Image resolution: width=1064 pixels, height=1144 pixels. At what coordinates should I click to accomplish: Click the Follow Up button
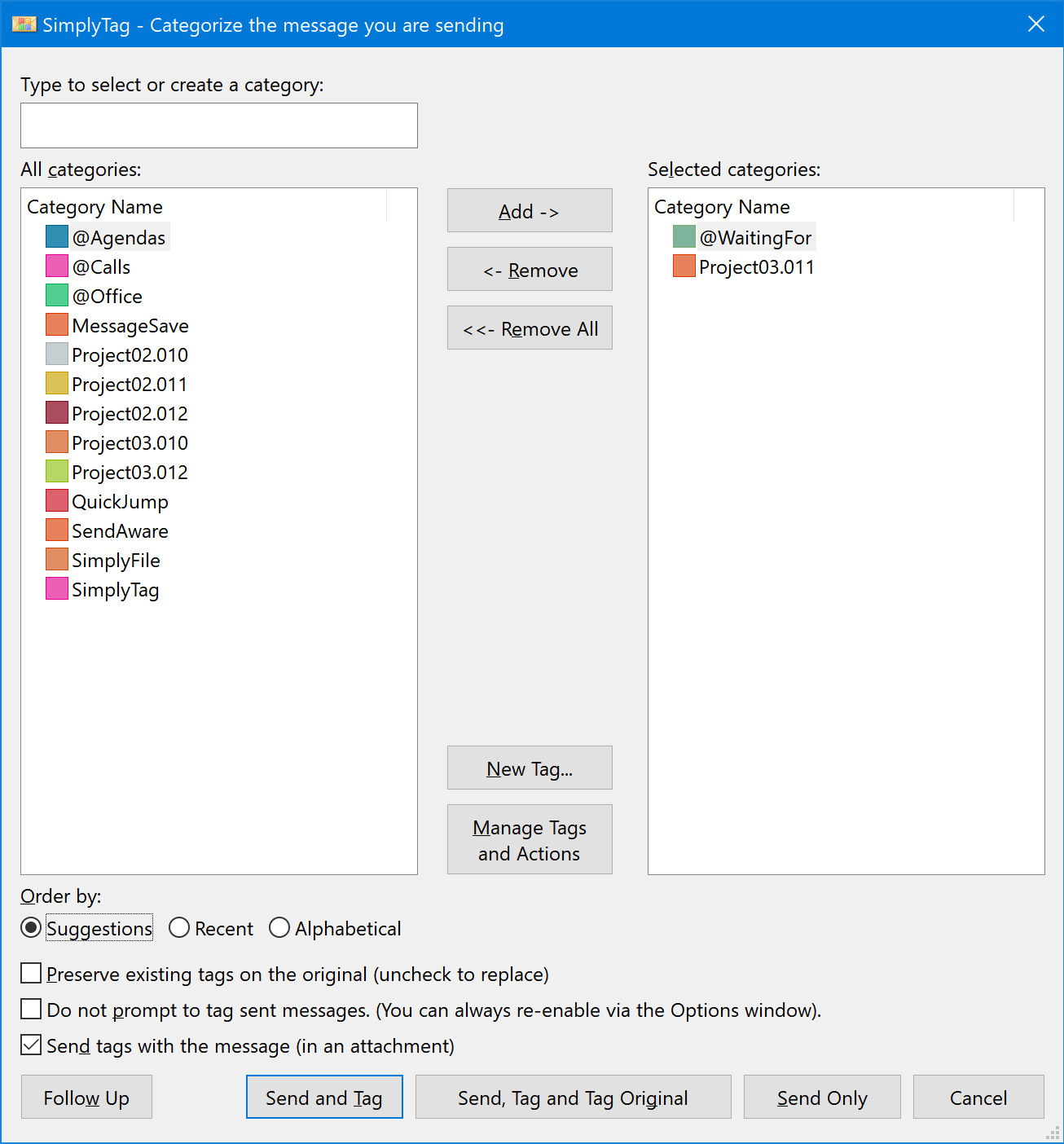pos(86,1098)
